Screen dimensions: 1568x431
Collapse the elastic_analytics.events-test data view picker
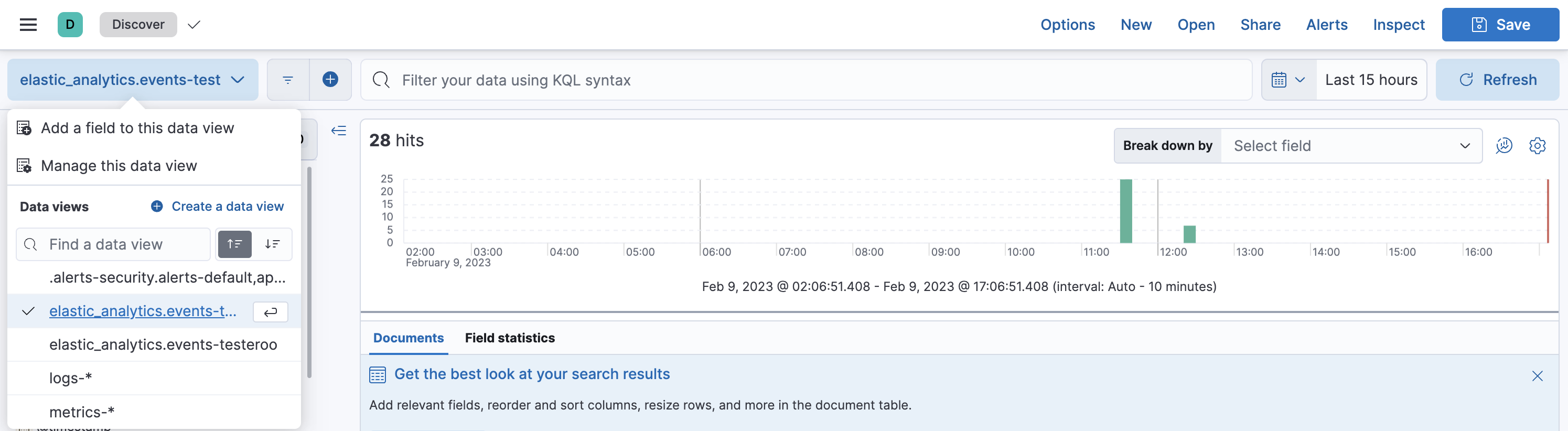point(132,80)
